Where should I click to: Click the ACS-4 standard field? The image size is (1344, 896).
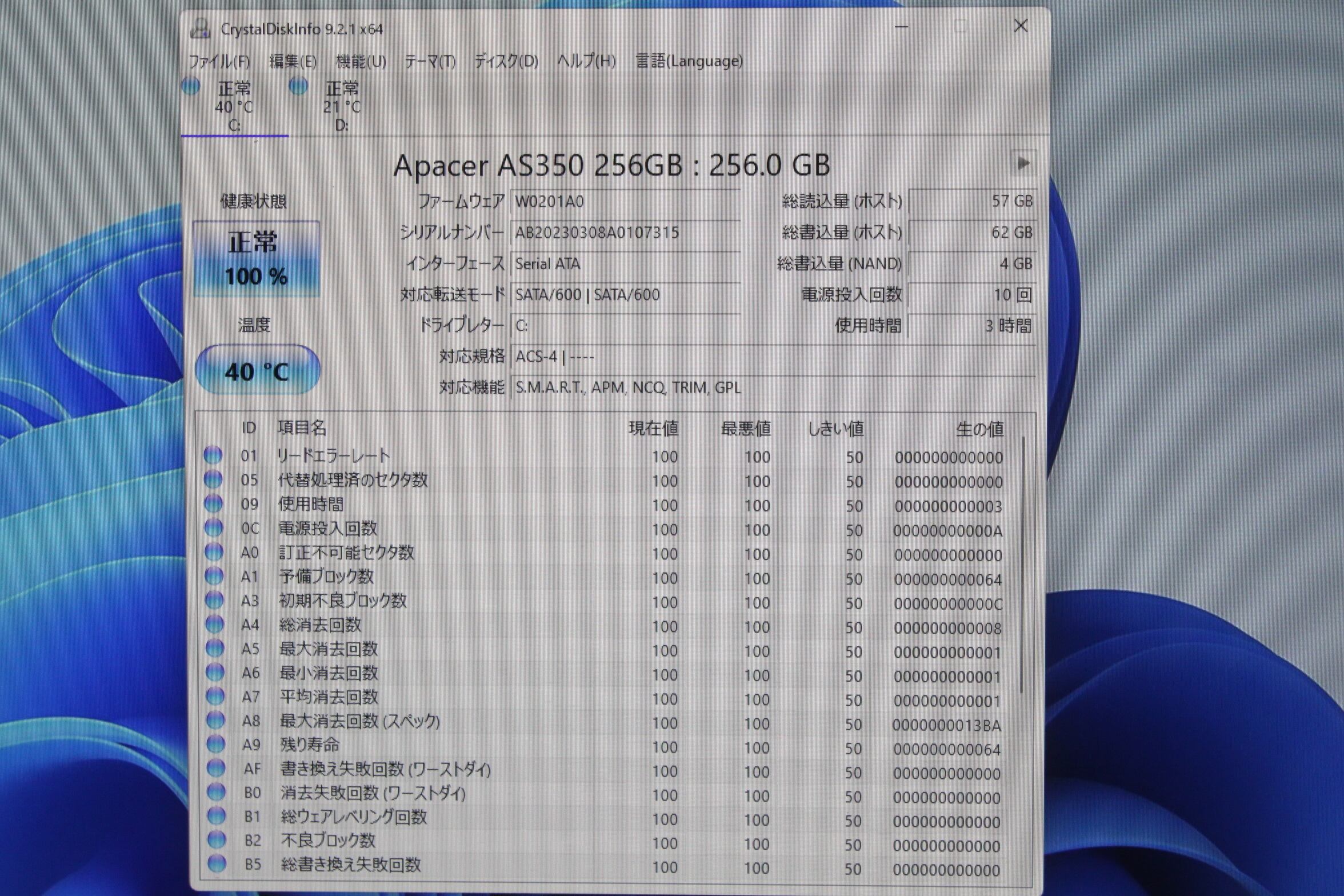pos(773,357)
